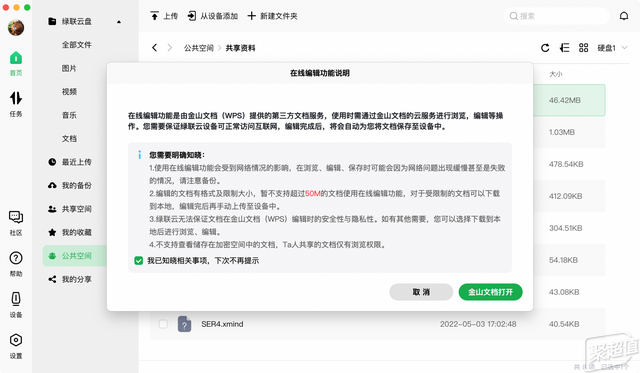This screenshot has height=373, width=640.
Task: Click 从设备添加 add from device
Action: pos(213,16)
